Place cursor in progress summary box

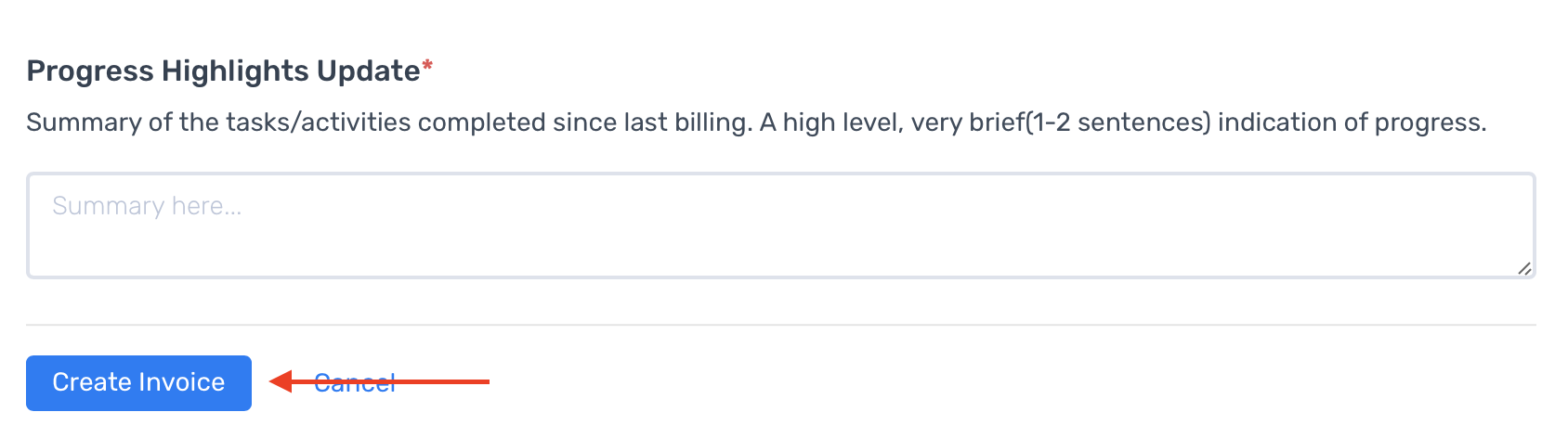(x=780, y=225)
